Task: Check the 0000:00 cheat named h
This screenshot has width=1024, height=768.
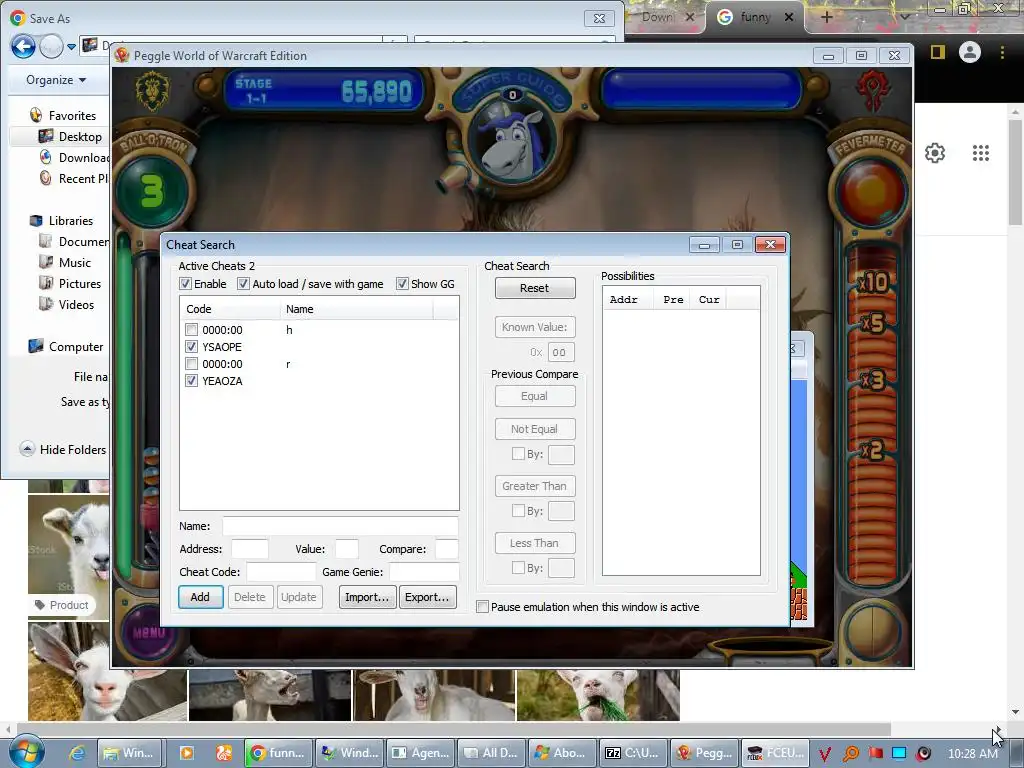Action: click(191, 330)
